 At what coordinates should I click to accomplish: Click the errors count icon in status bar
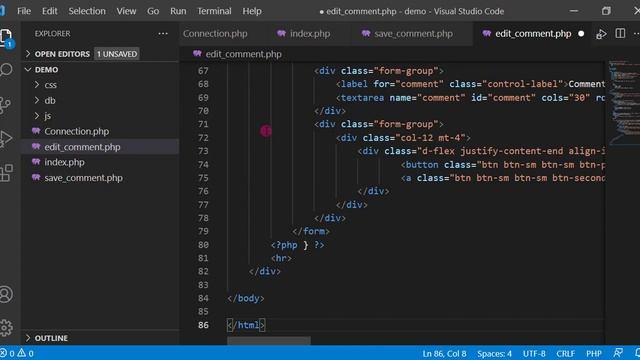tap(4, 353)
